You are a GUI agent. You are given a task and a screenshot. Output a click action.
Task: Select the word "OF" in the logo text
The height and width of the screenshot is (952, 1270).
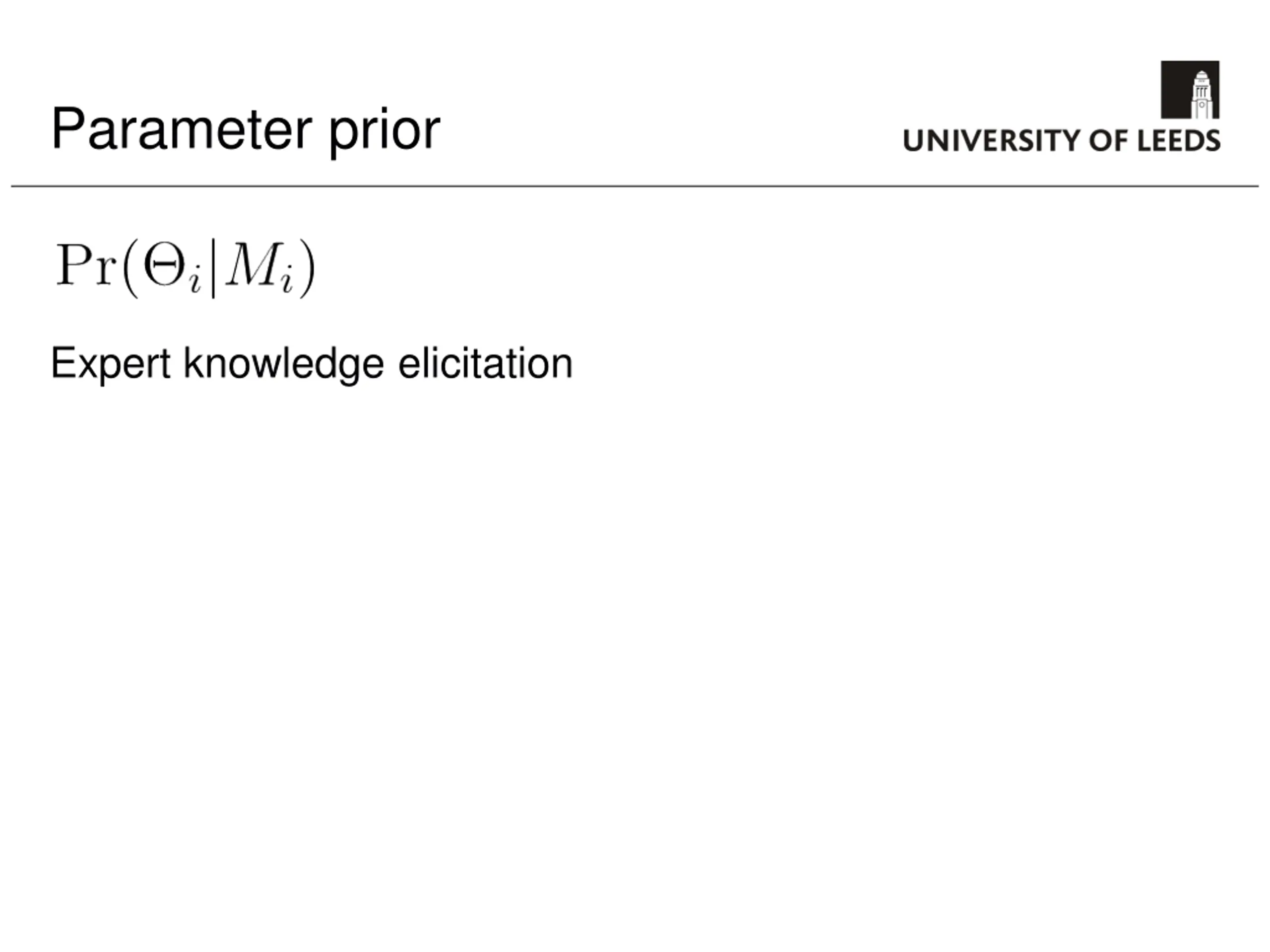[1109, 141]
